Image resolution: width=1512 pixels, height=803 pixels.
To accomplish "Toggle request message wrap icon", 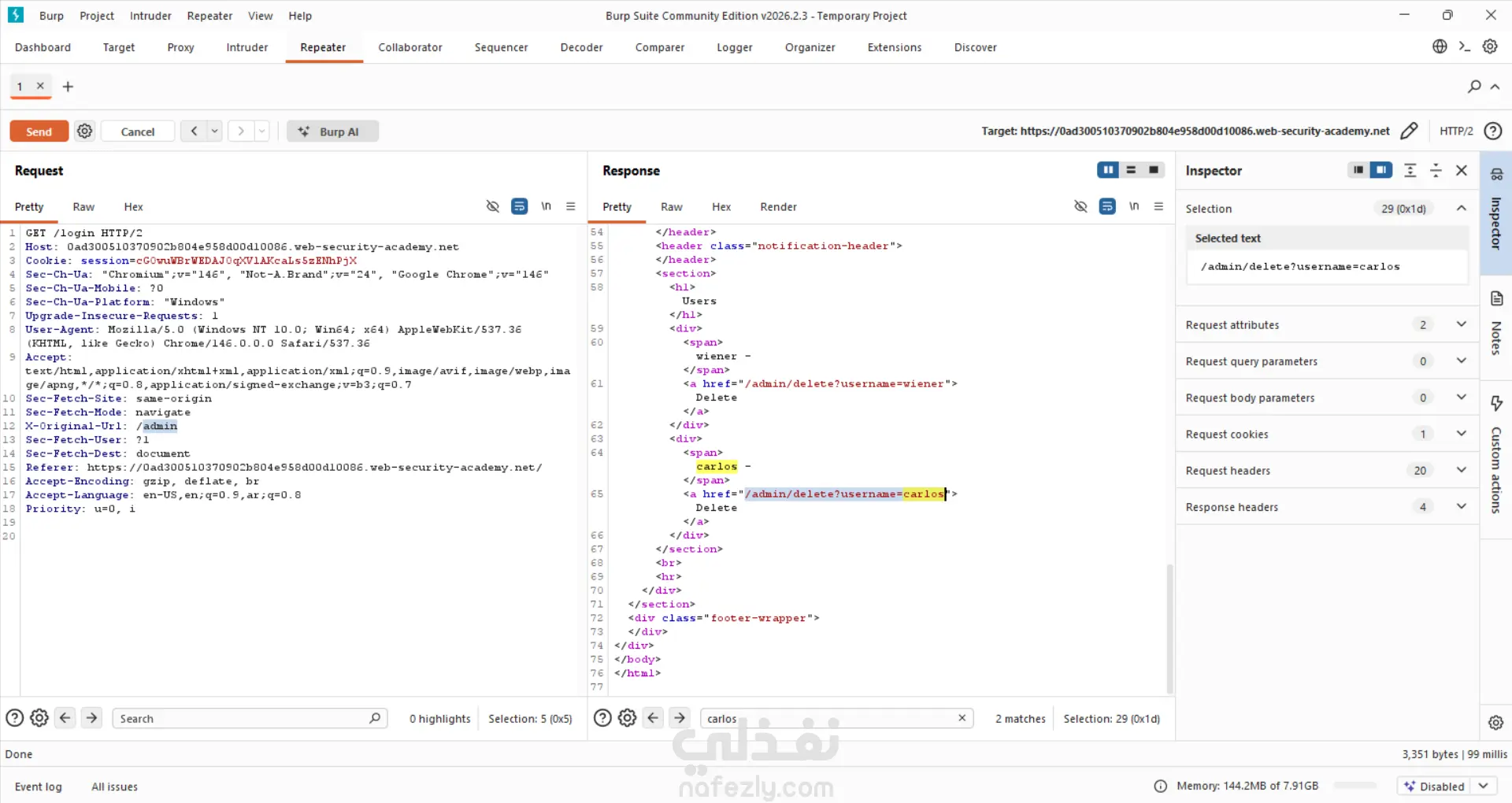I will click(520, 206).
